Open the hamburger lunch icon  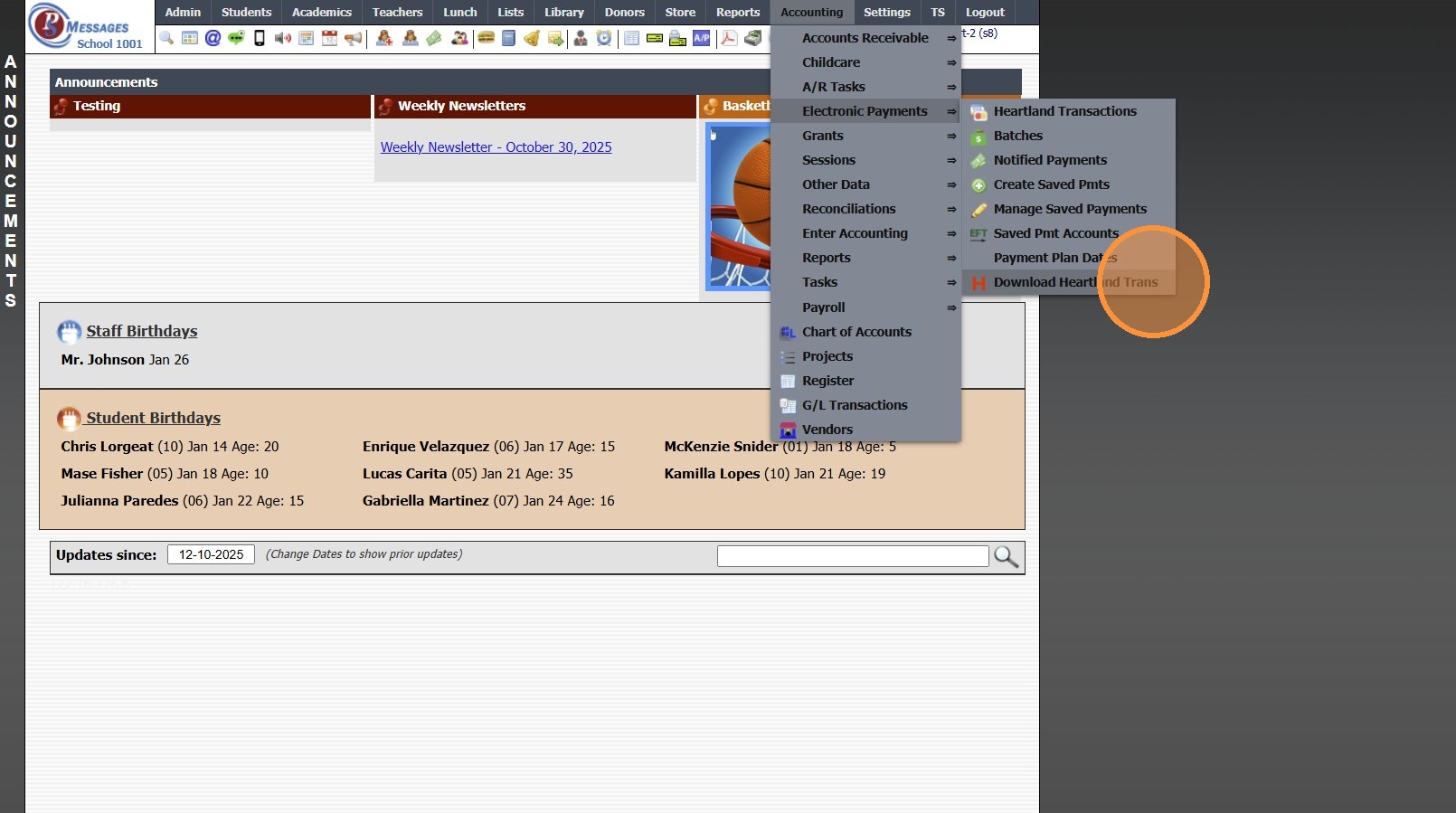pyautogui.click(x=486, y=38)
